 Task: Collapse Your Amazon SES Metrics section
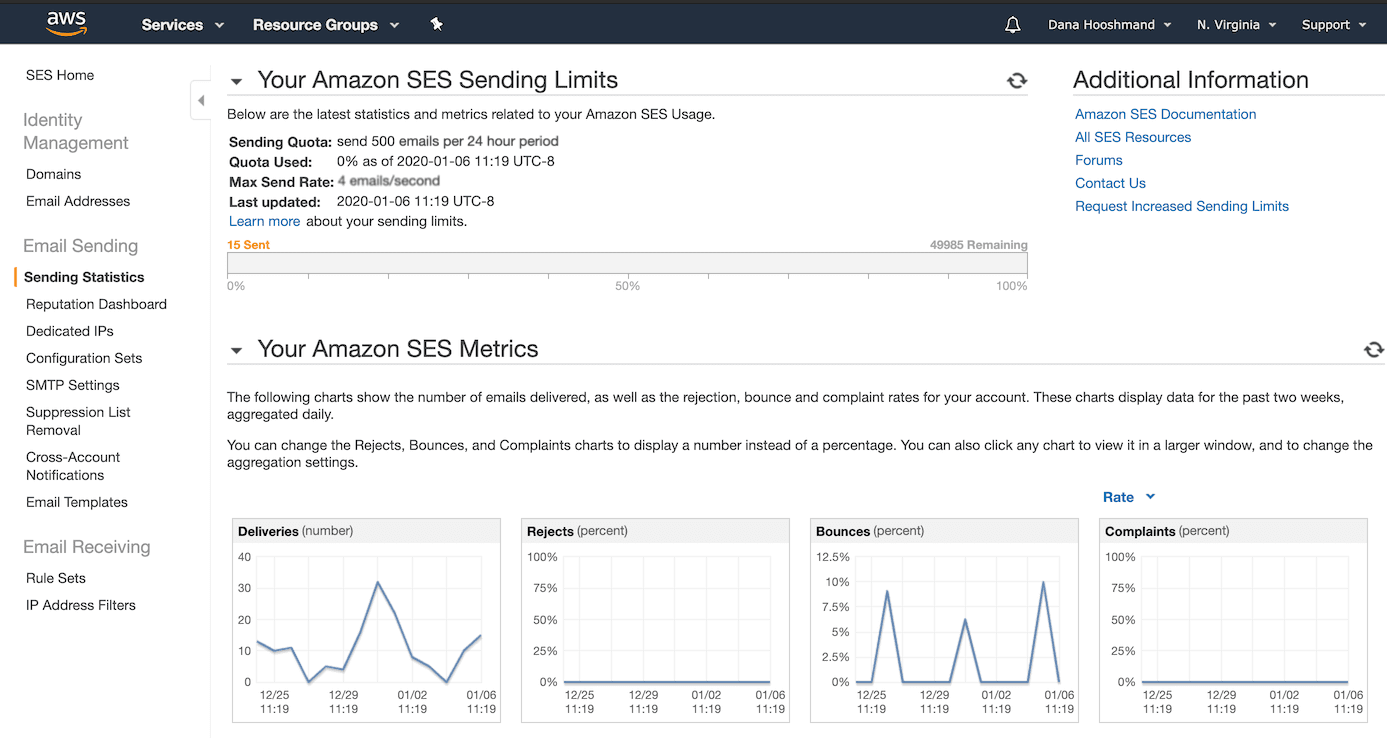pyautogui.click(x=237, y=351)
